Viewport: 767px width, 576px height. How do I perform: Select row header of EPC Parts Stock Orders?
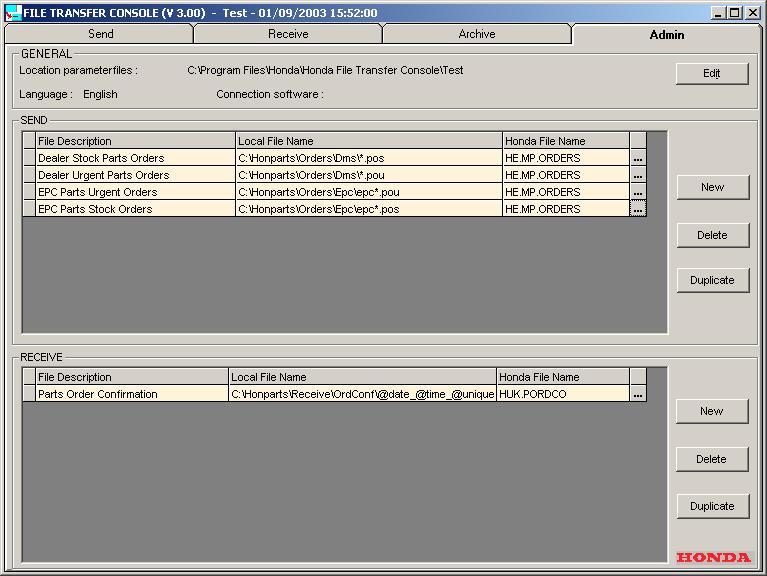pos(29,209)
